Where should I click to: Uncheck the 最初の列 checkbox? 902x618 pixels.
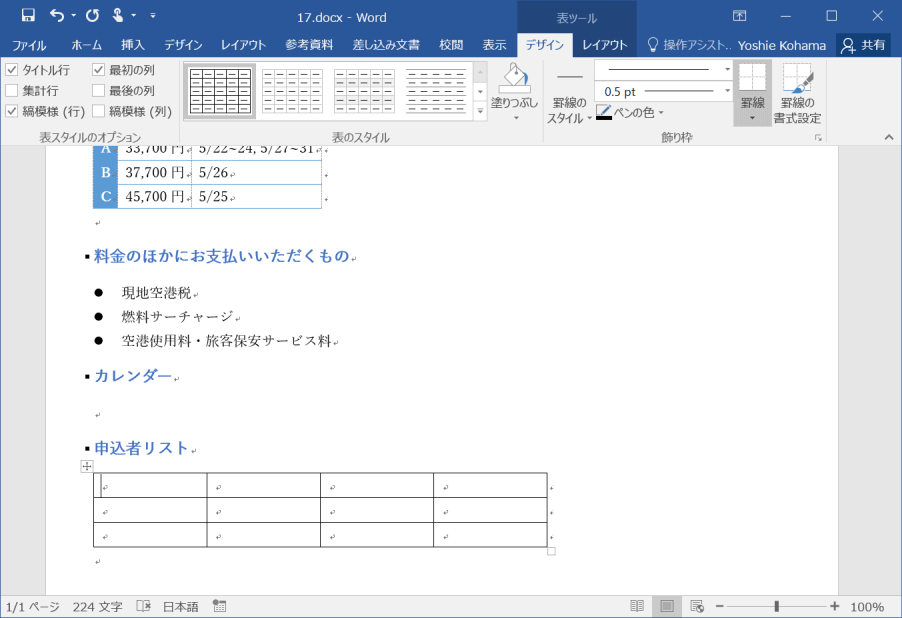click(98, 70)
